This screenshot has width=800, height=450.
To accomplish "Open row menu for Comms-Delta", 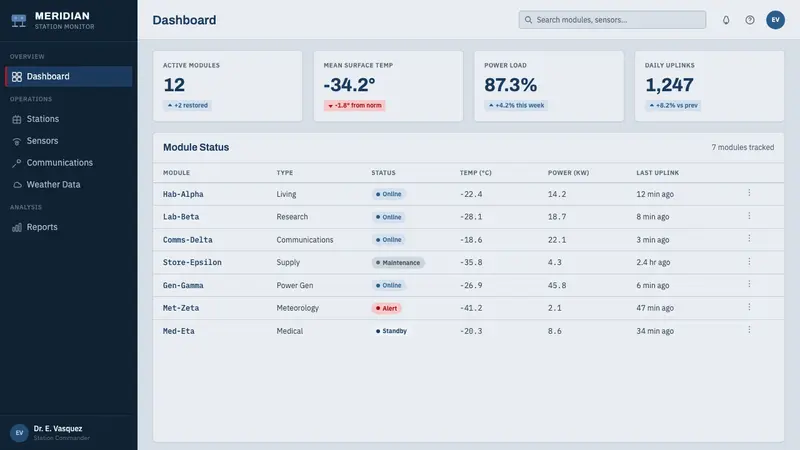I will (749, 238).
